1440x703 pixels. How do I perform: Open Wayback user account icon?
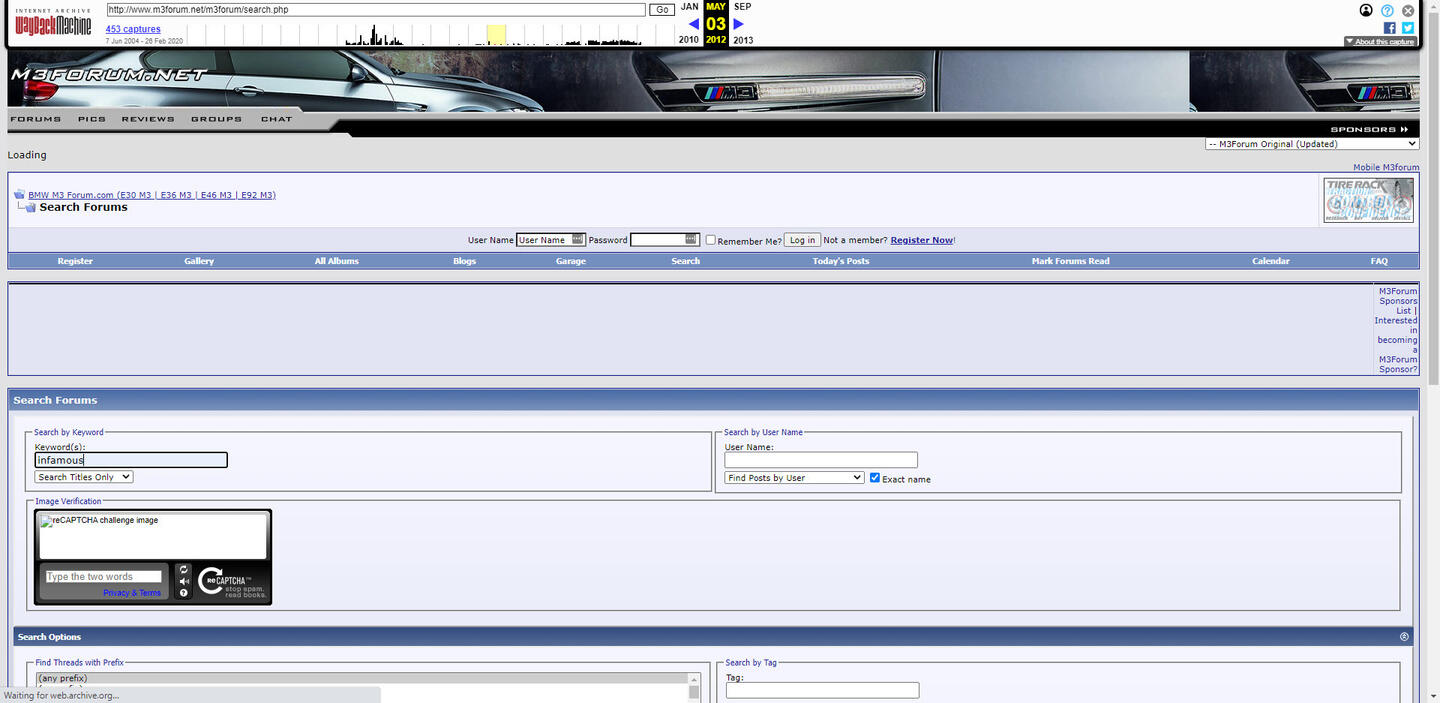(x=1366, y=10)
